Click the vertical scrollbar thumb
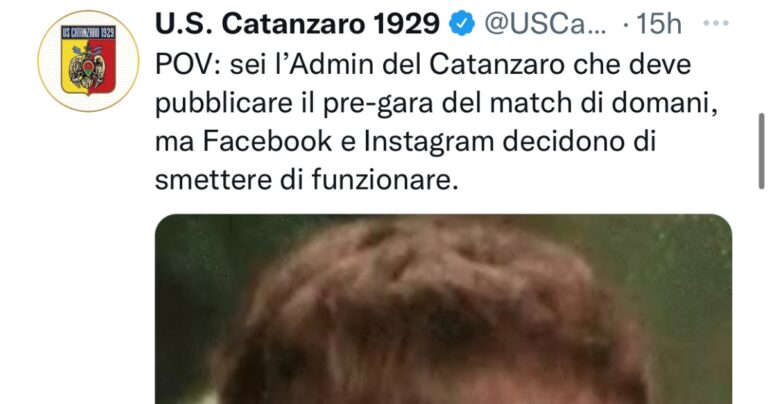Screen dimensions: 770x404 point(762,151)
